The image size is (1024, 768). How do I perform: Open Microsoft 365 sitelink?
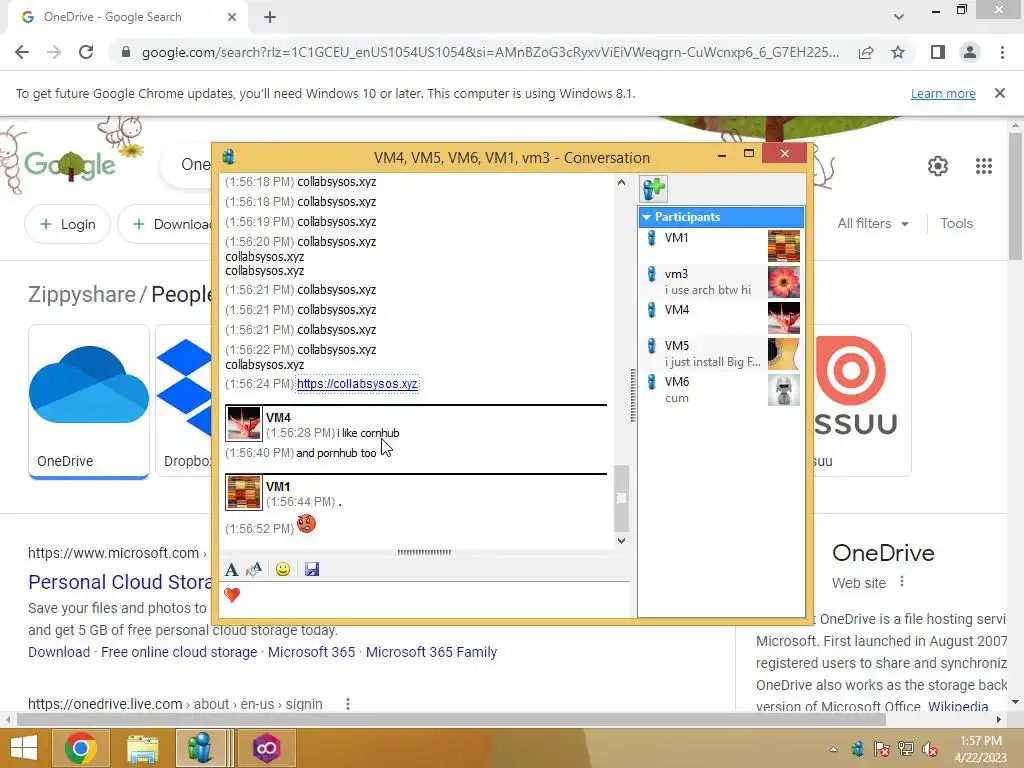click(312, 652)
